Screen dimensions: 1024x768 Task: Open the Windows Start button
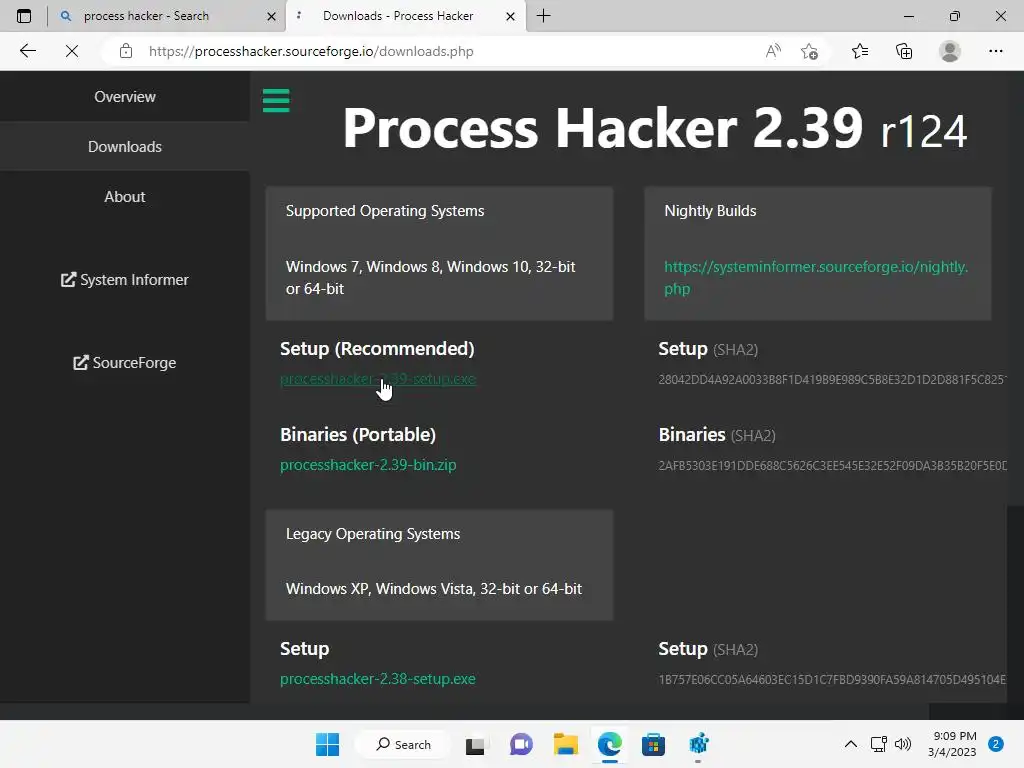point(327,744)
